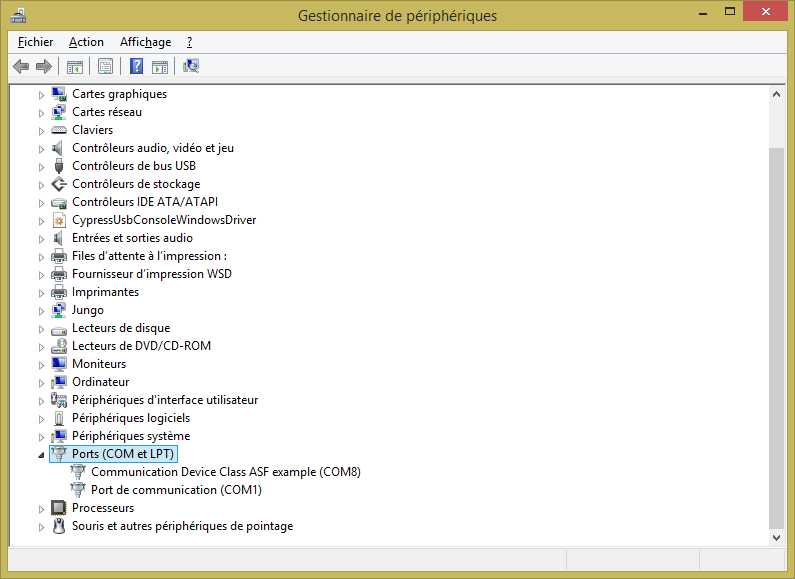Select Port de communication (COM1)
795x579 pixels.
175,490
